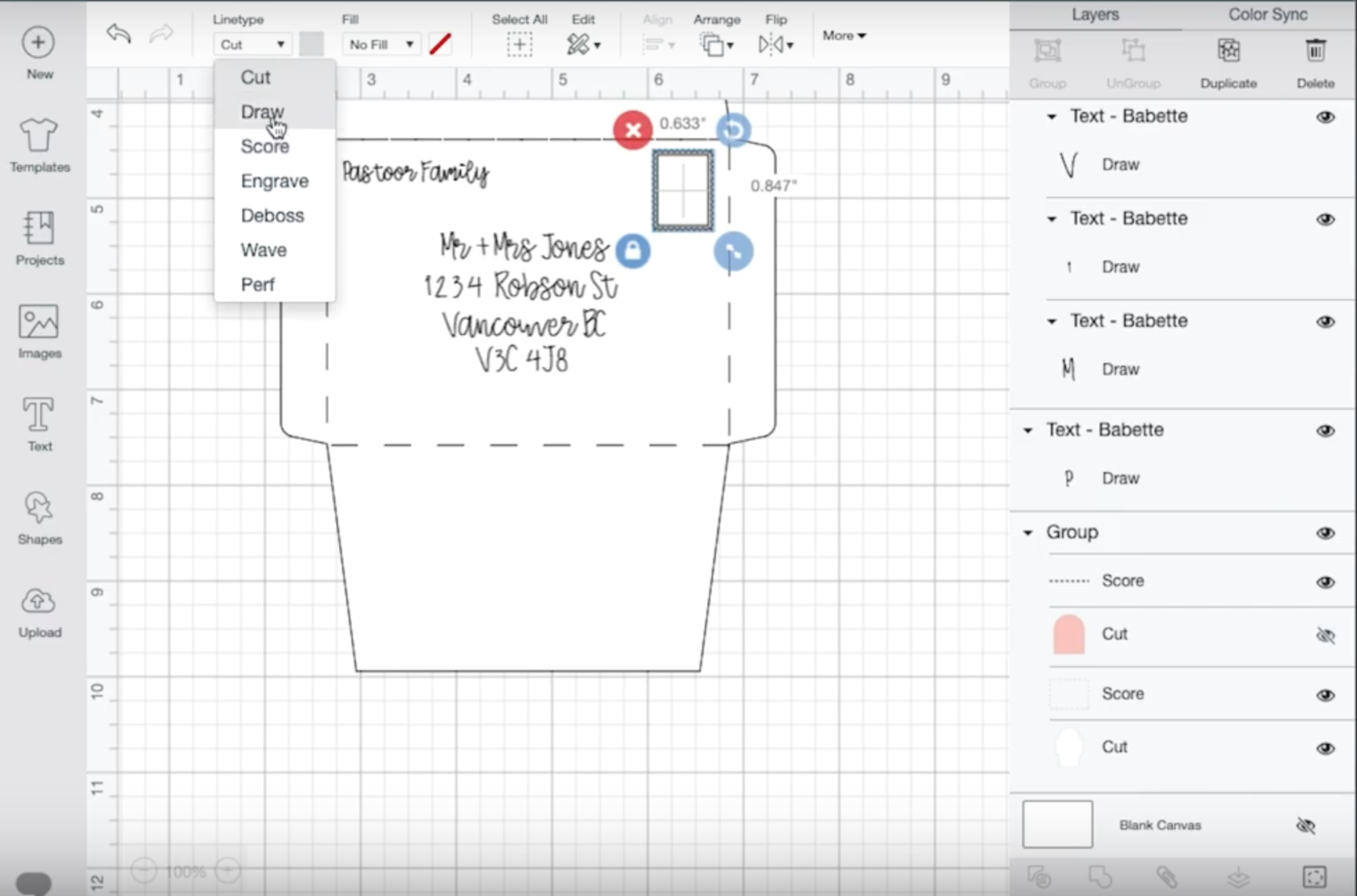
Task: Open the Templates t-shirt icon
Action: [39, 135]
